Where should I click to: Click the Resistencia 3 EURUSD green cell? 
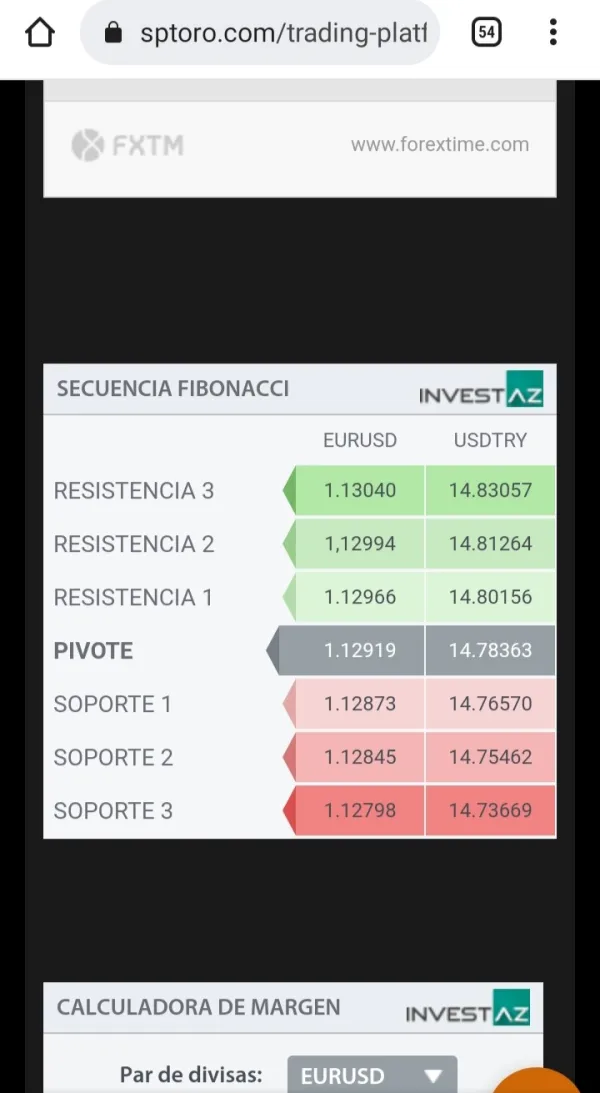pos(360,491)
